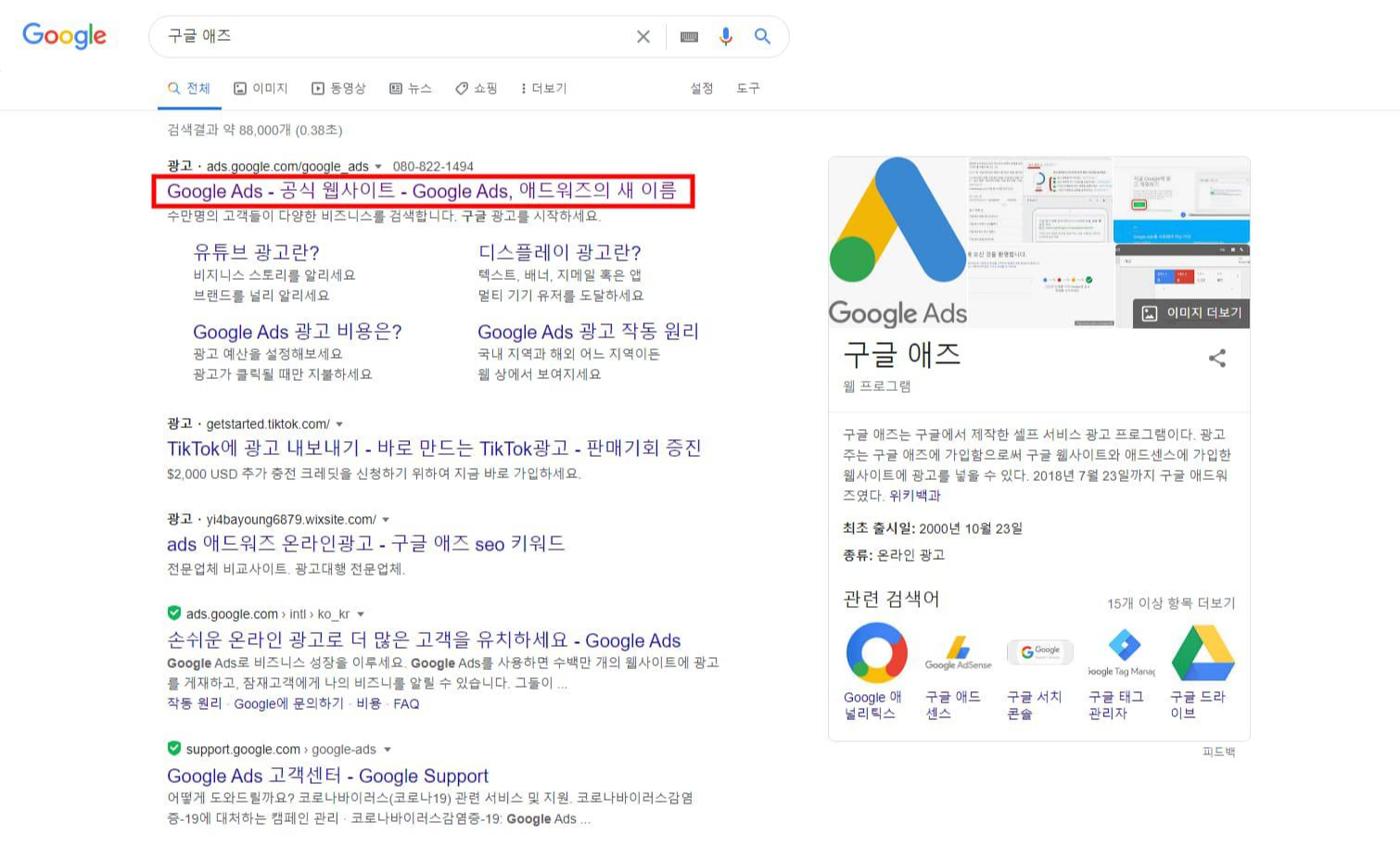Switch to the 이미지 tab
The image size is (1400, 847).
tap(261, 88)
